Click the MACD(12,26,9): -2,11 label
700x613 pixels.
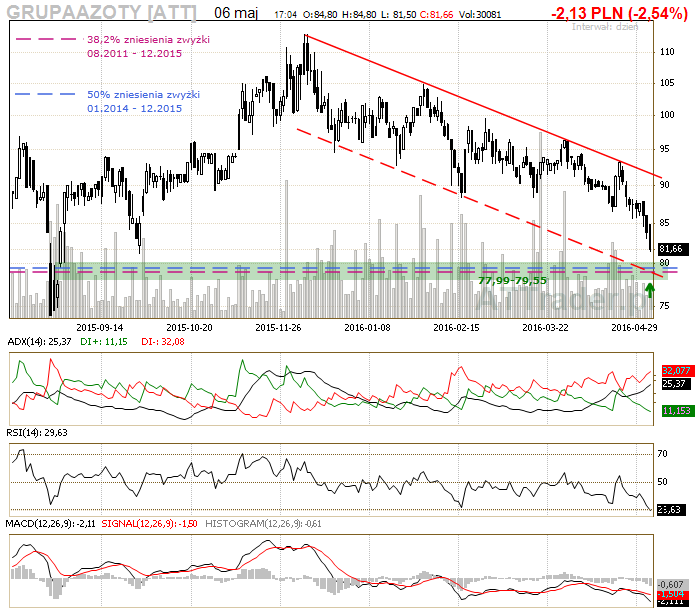50,524
